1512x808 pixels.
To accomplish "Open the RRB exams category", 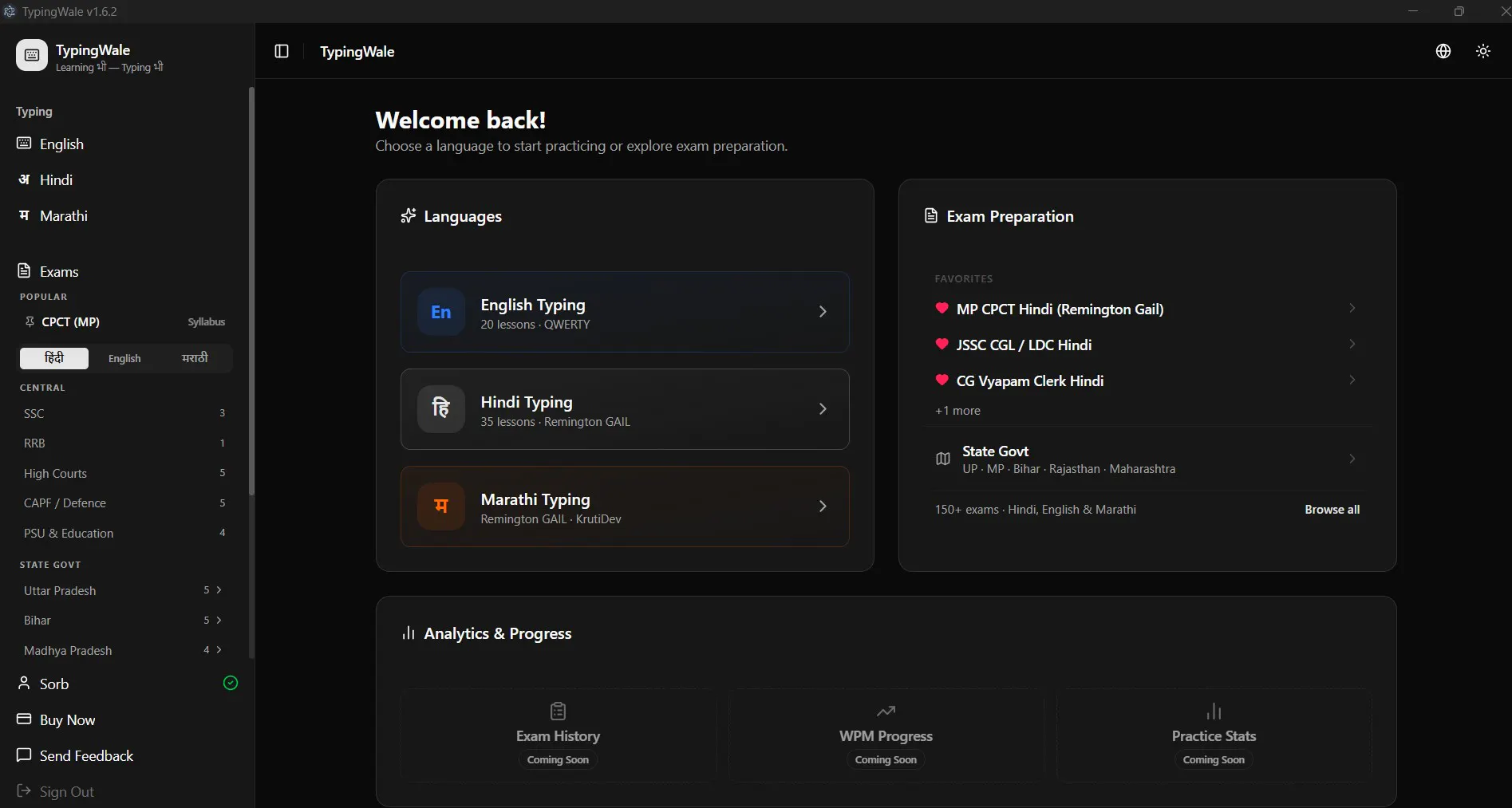I will (124, 443).
